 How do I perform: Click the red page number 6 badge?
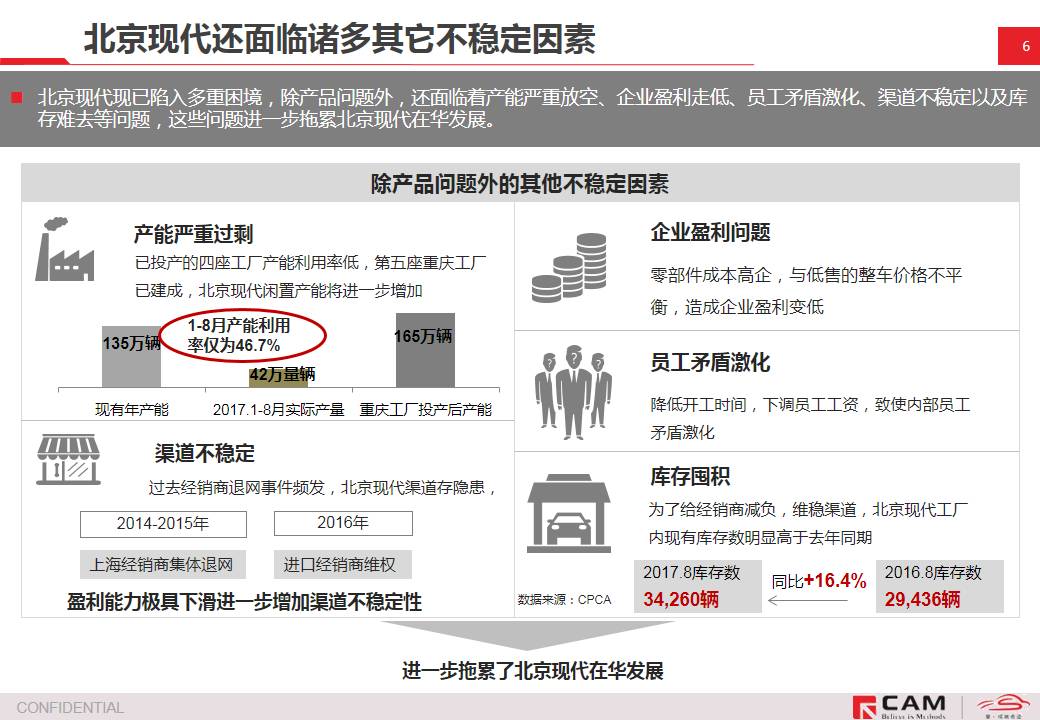(x=1019, y=46)
